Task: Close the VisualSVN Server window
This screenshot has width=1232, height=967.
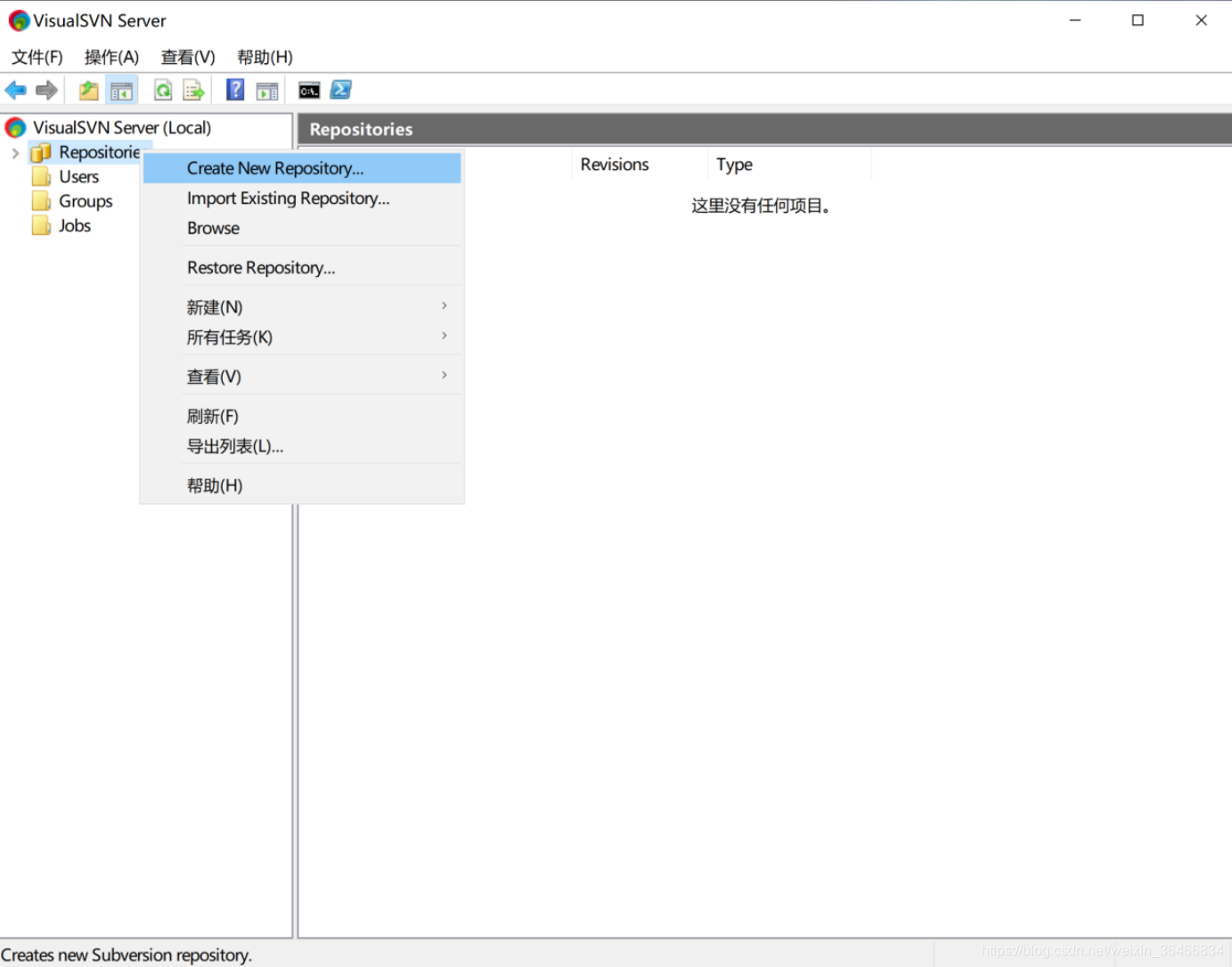Action: click(1201, 20)
